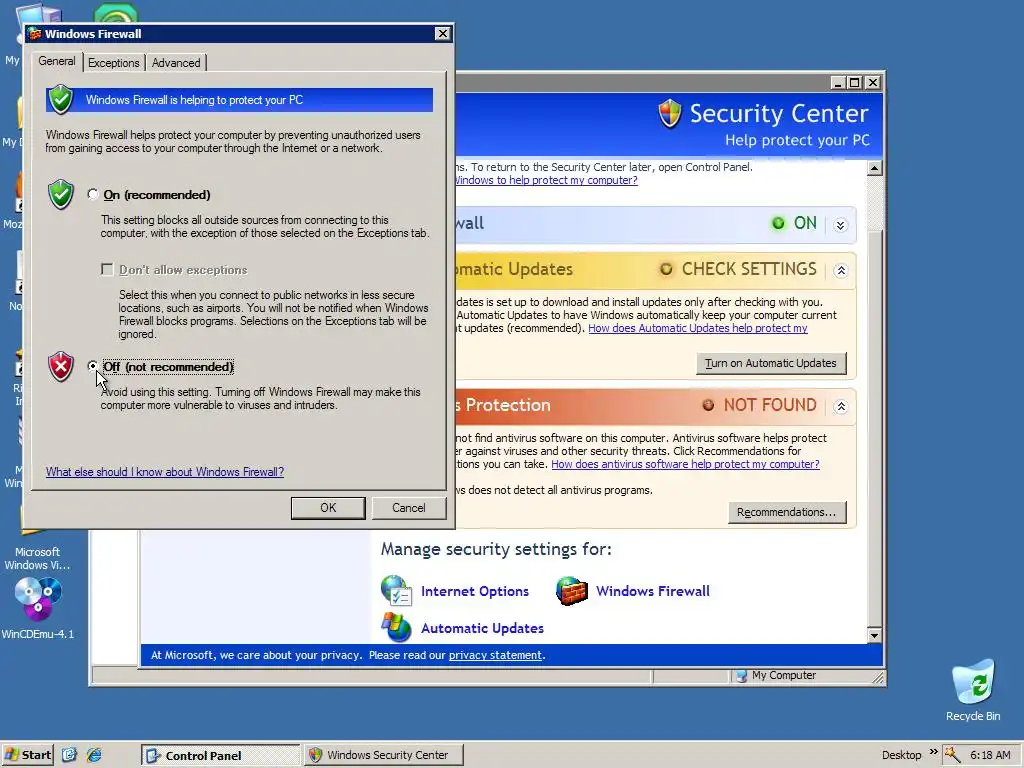Confirm with the OK button

click(x=328, y=508)
